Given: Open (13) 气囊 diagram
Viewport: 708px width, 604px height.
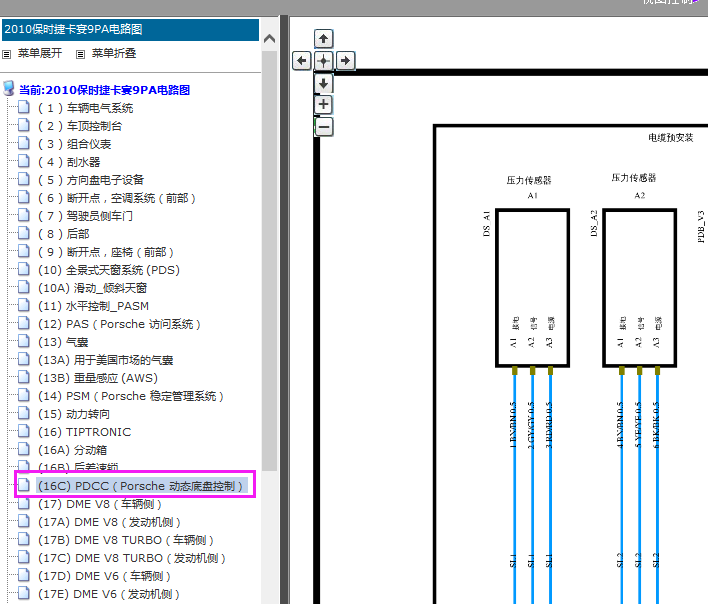Looking at the screenshot, I should [x=63, y=342].
